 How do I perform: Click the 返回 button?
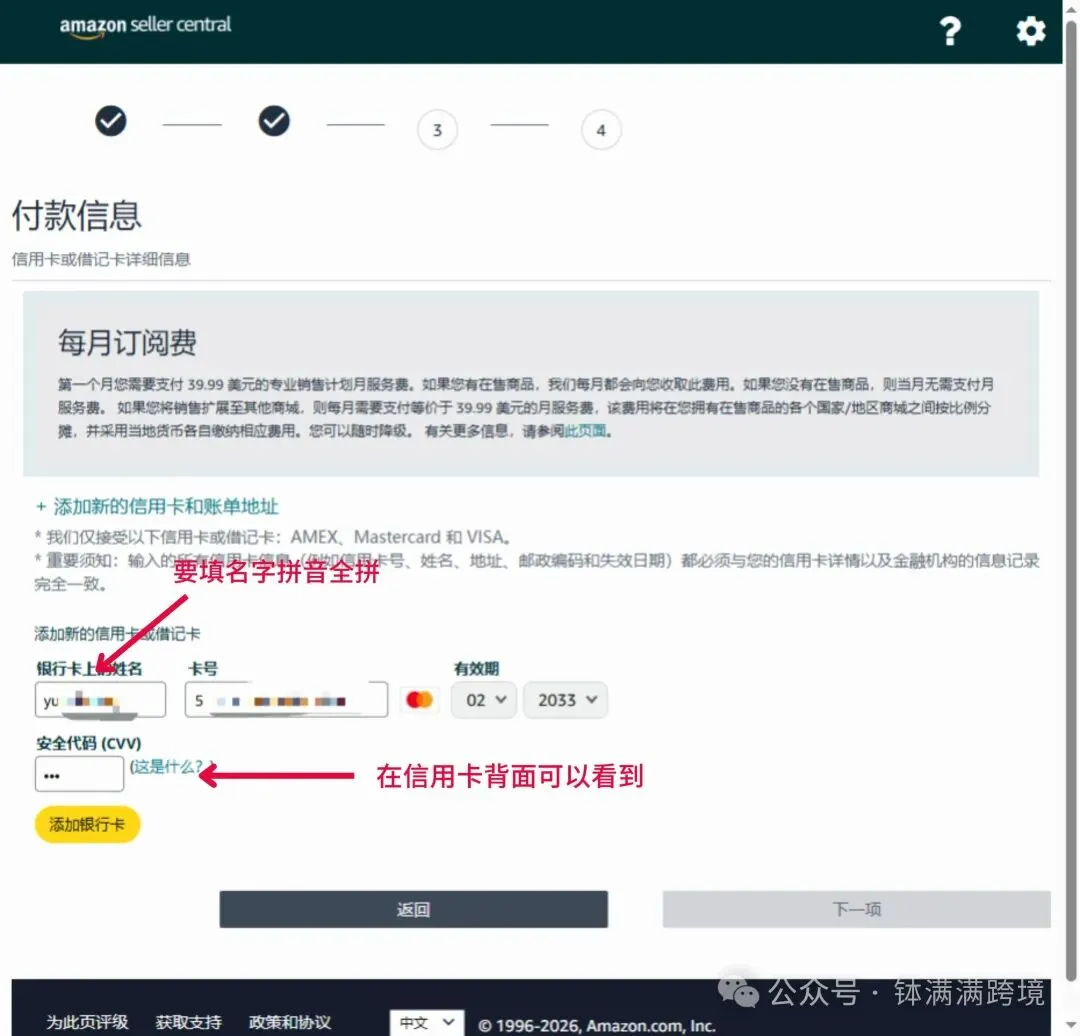(x=414, y=909)
